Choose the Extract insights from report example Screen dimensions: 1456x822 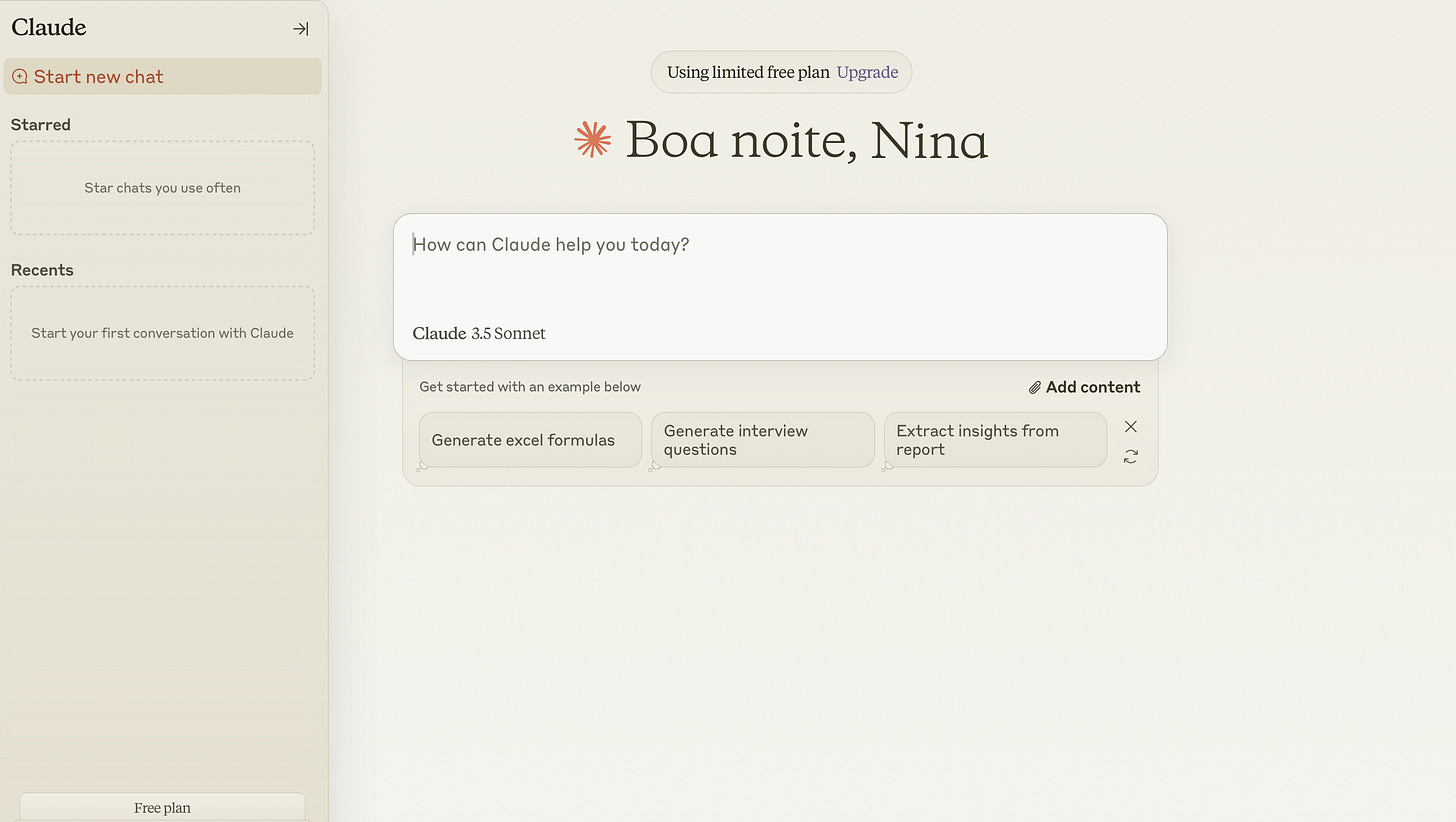click(x=995, y=440)
